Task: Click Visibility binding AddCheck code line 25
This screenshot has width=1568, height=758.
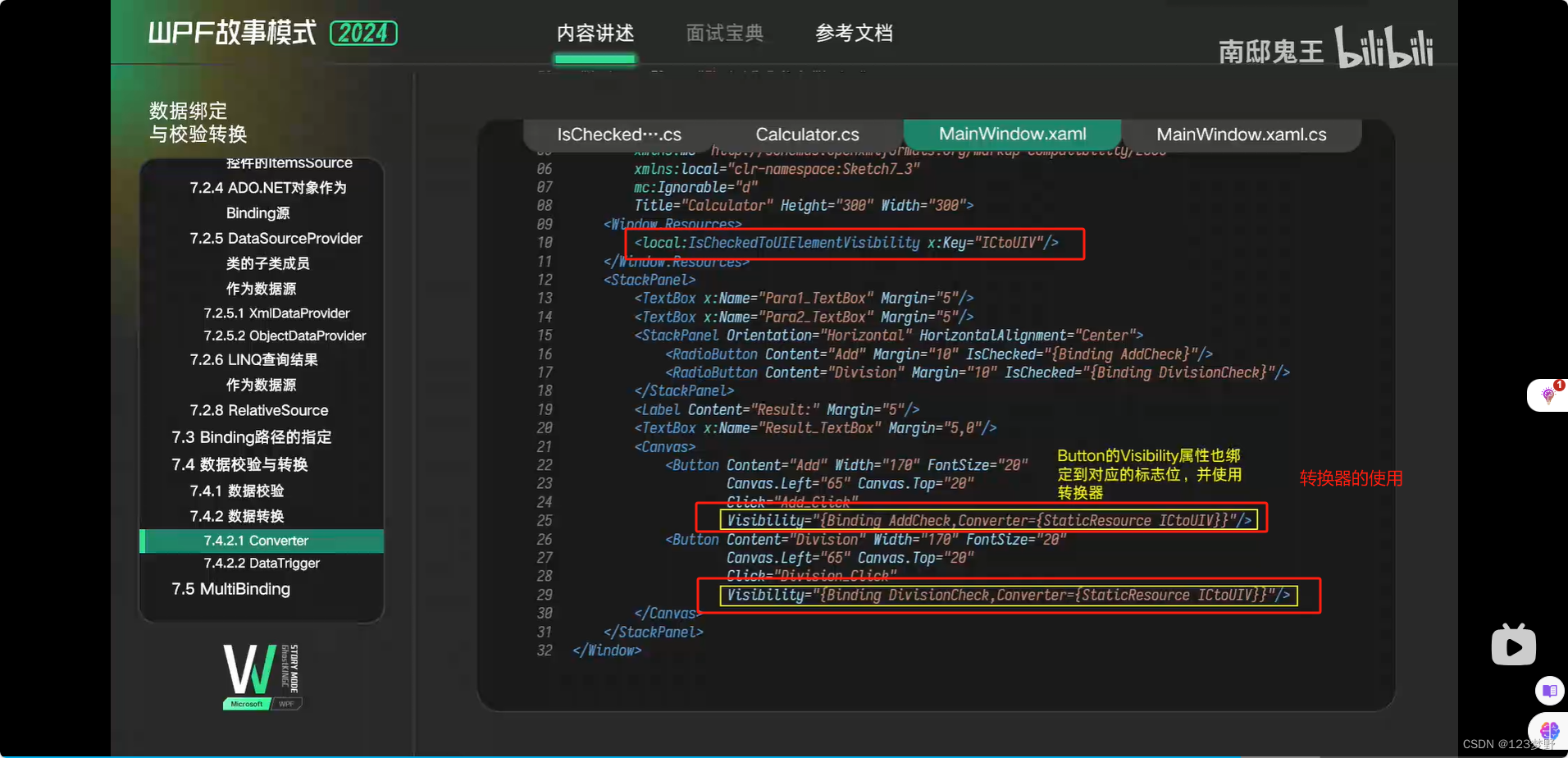Action: (989, 520)
